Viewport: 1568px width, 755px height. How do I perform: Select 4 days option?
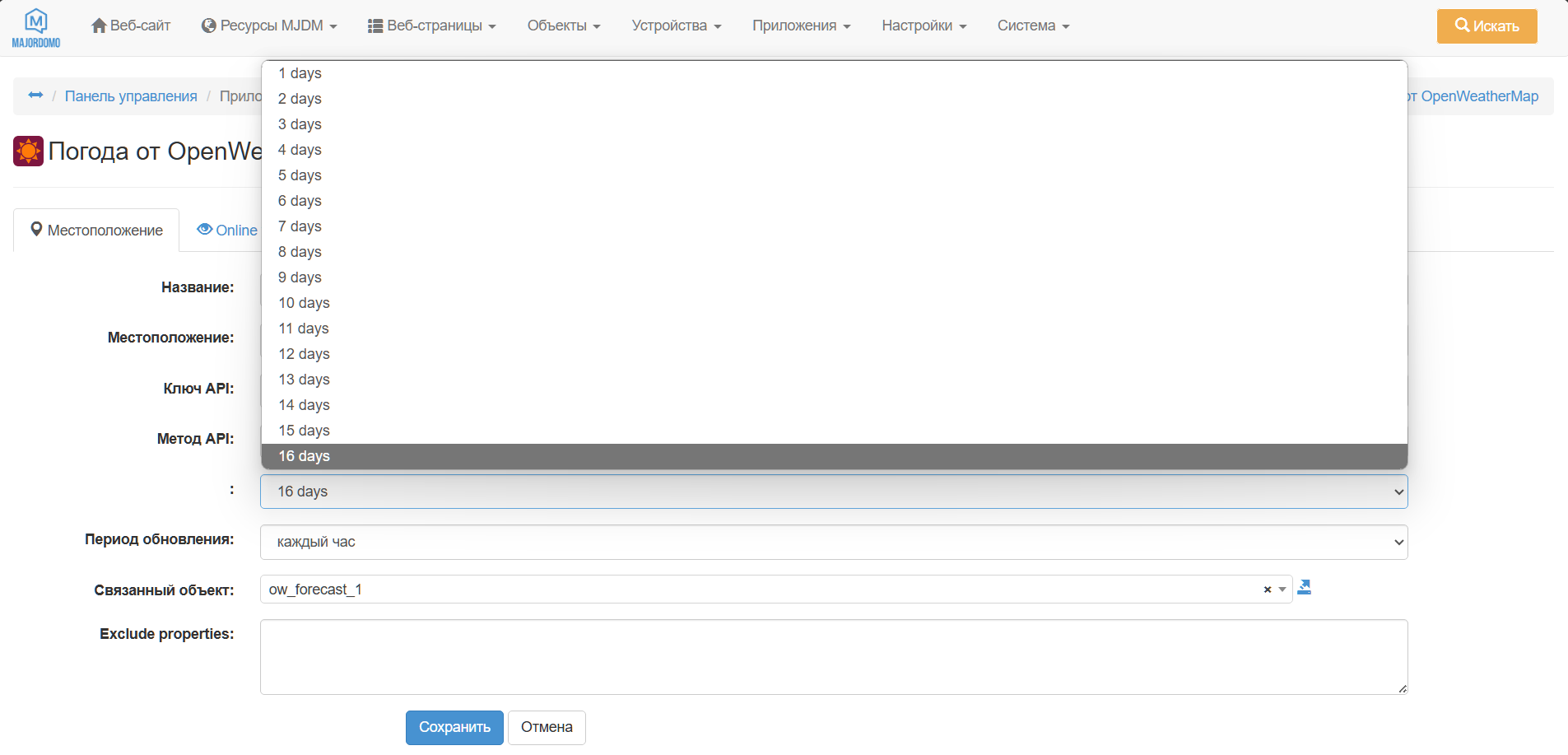tap(834, 150)
